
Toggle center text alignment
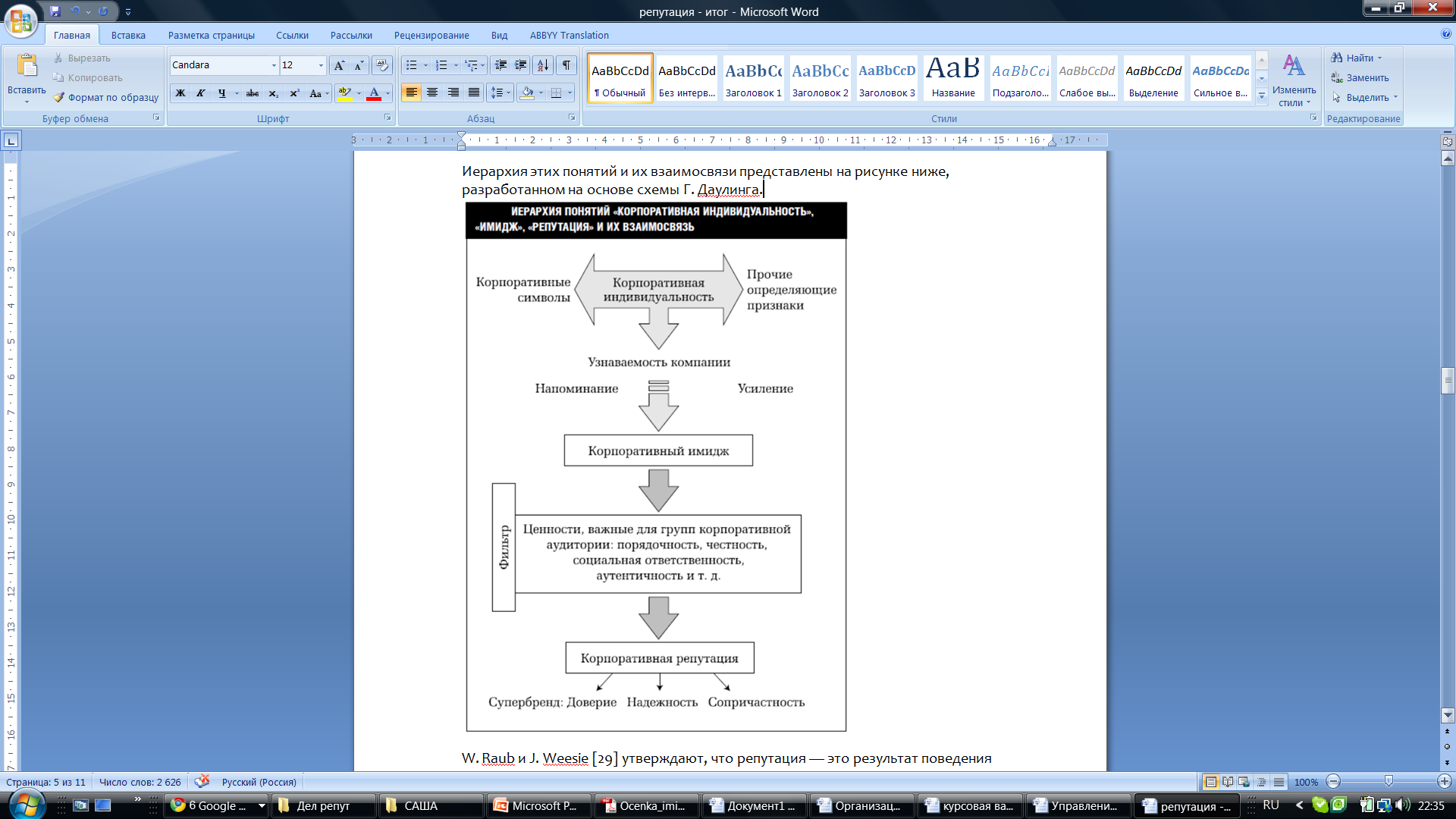click(x=432, y=93)
